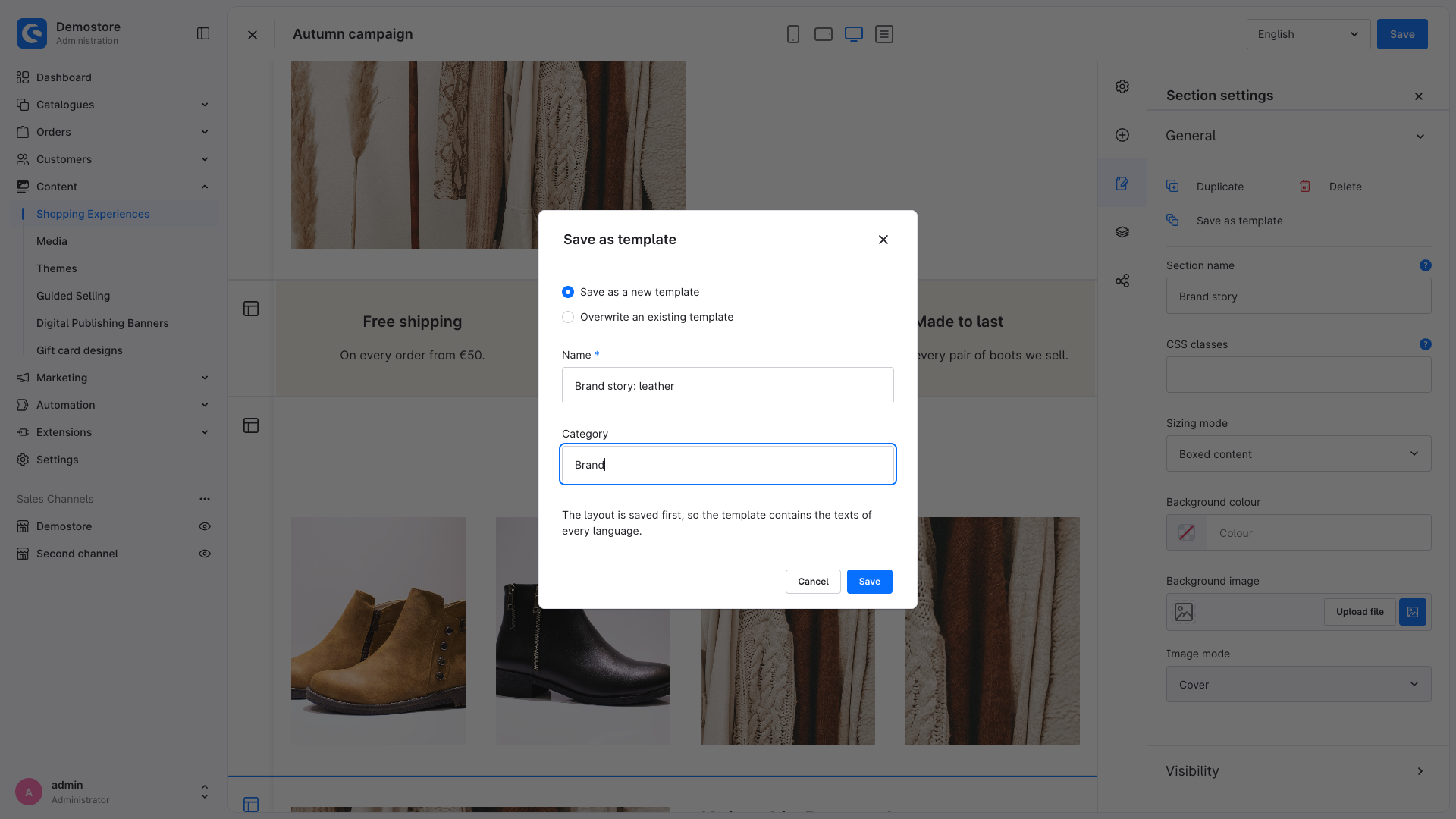Open media library button for background image
Image resolution: width=1456 pixels, height=819 pixels.
(1413, 612)
